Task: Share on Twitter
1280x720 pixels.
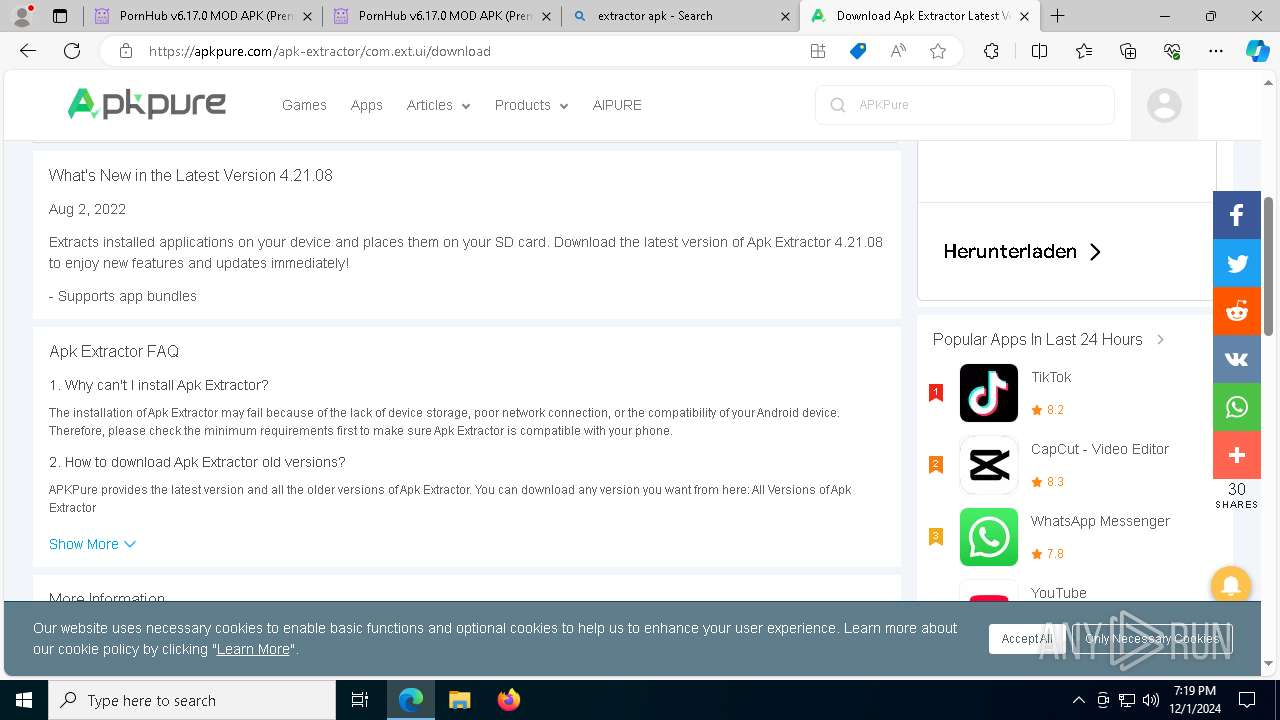Action: (x=1237, y=263)
